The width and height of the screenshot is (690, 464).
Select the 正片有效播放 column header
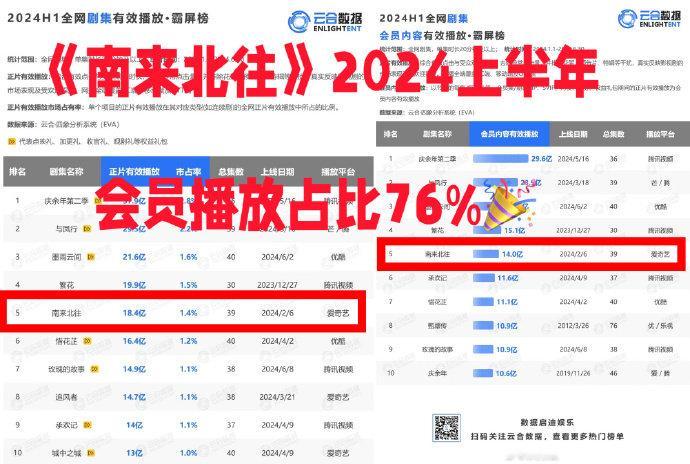[x=134, y=171]
